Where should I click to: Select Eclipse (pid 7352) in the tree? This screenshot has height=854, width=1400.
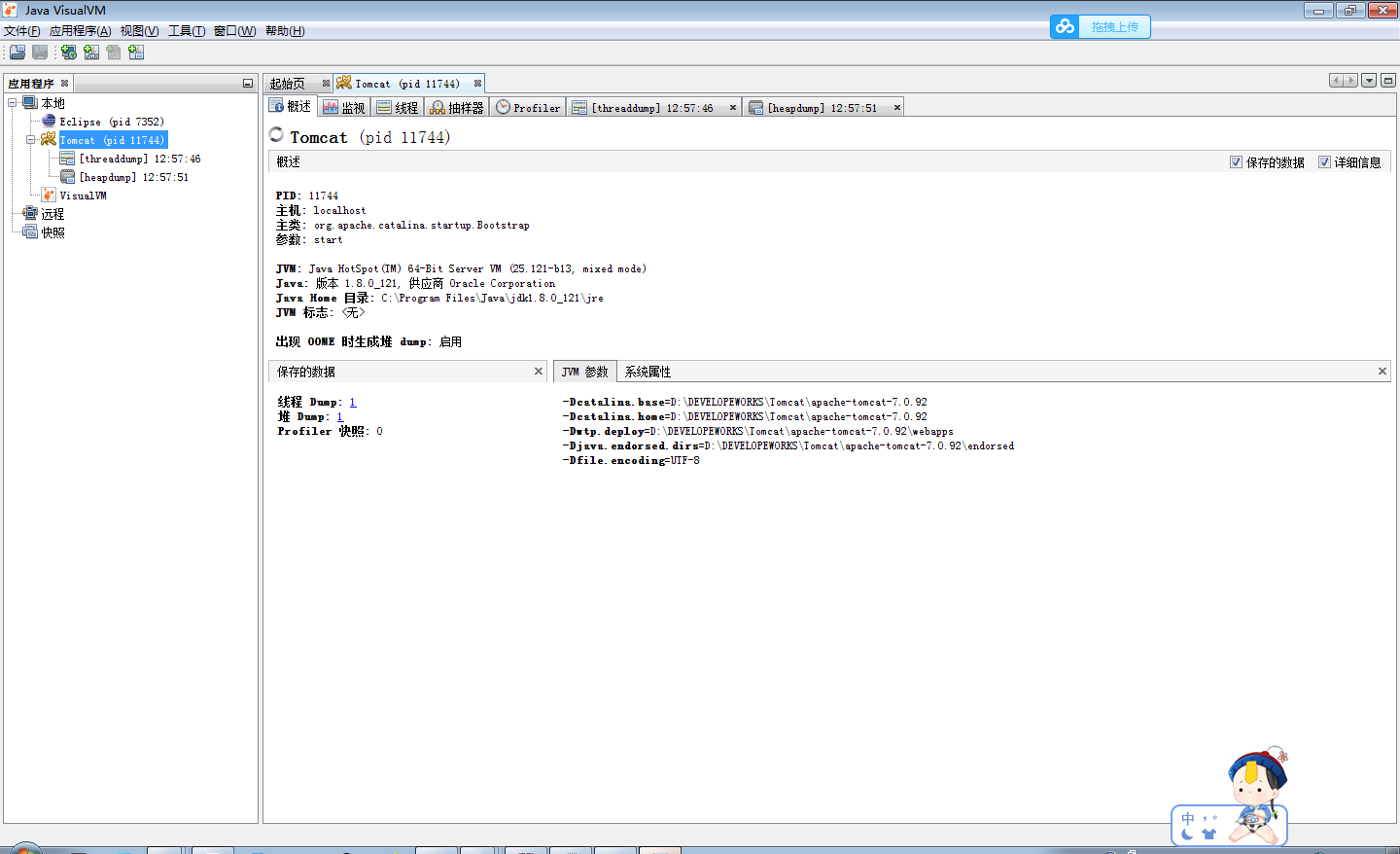click(112, 122)
